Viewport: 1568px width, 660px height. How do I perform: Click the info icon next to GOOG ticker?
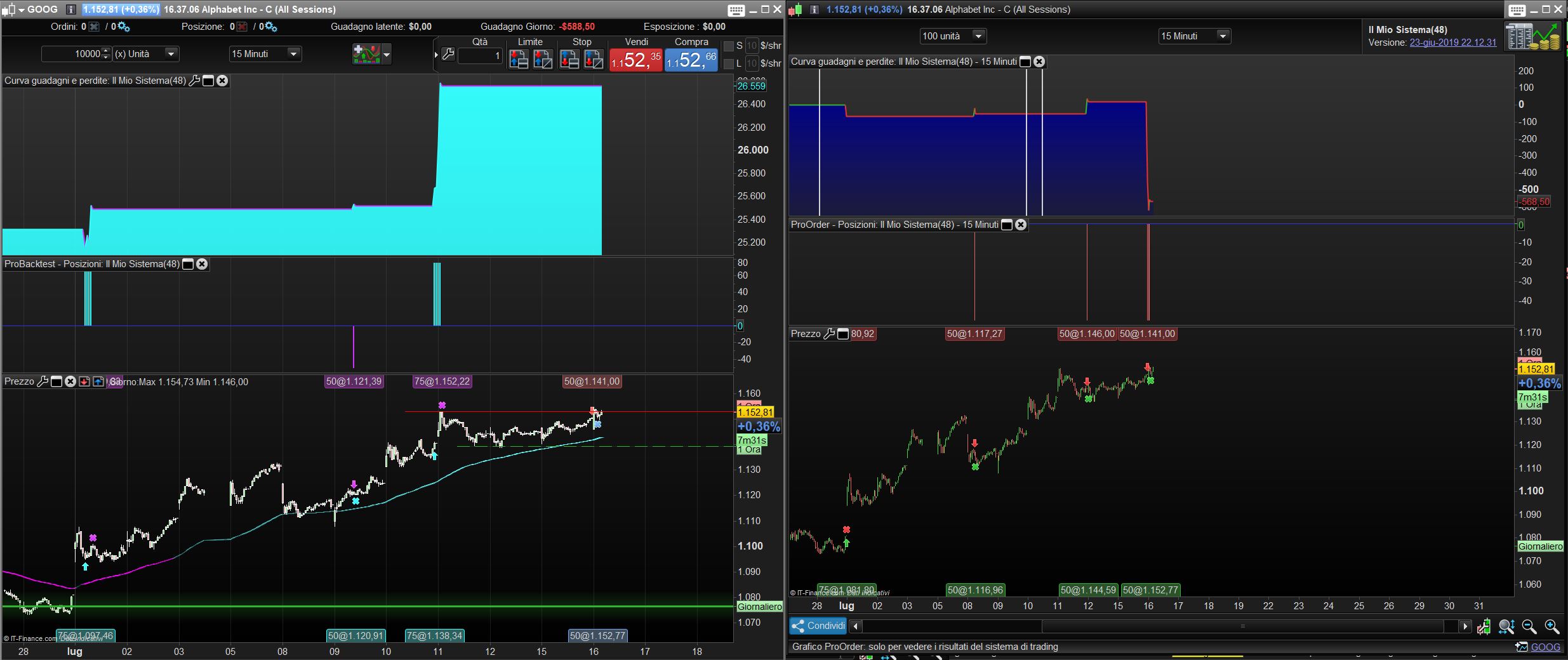click(x=71, y=10)
